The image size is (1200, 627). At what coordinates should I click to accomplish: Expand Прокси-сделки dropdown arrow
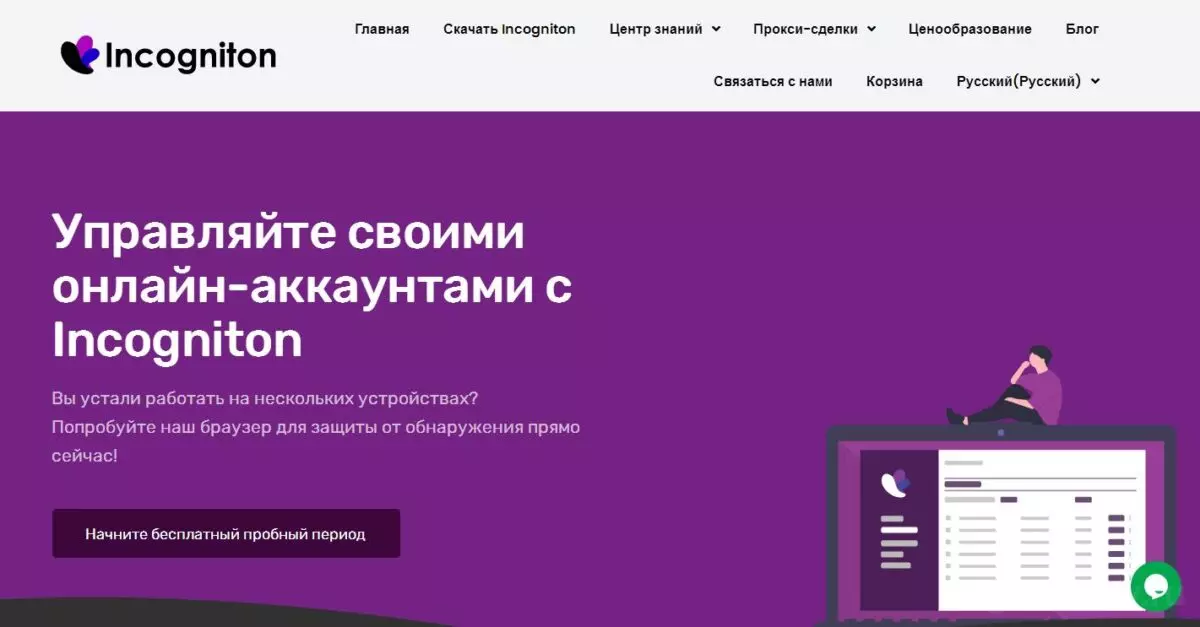pos(871,29)
